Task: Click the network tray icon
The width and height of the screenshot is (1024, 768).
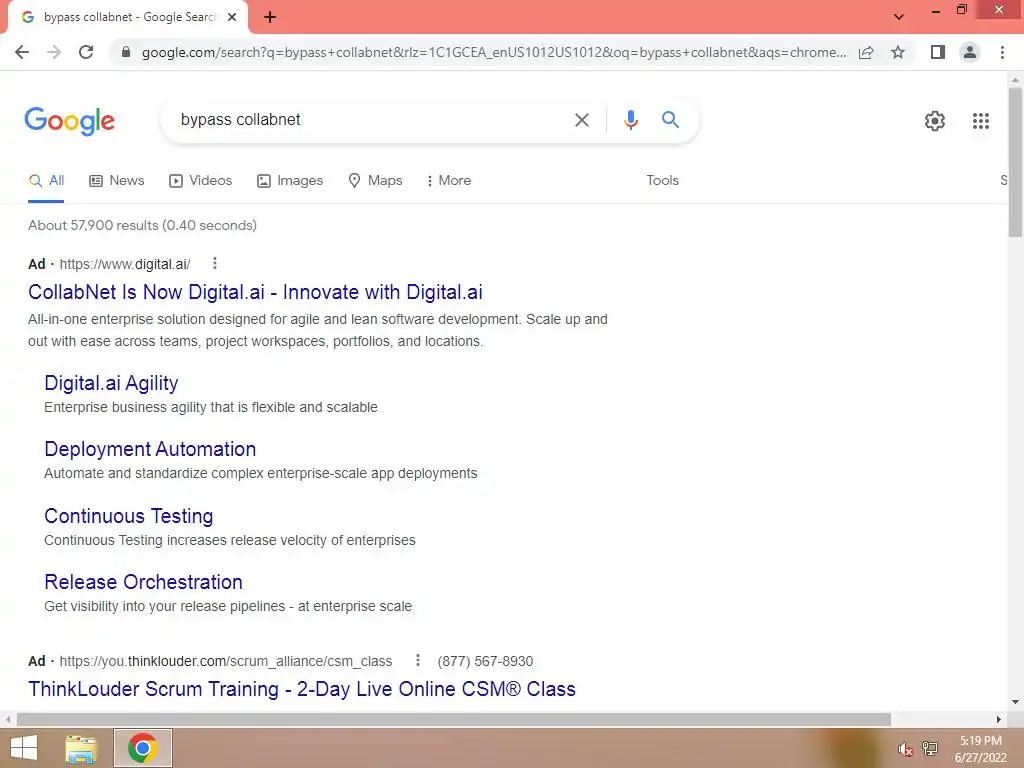Action: point(930,748)
